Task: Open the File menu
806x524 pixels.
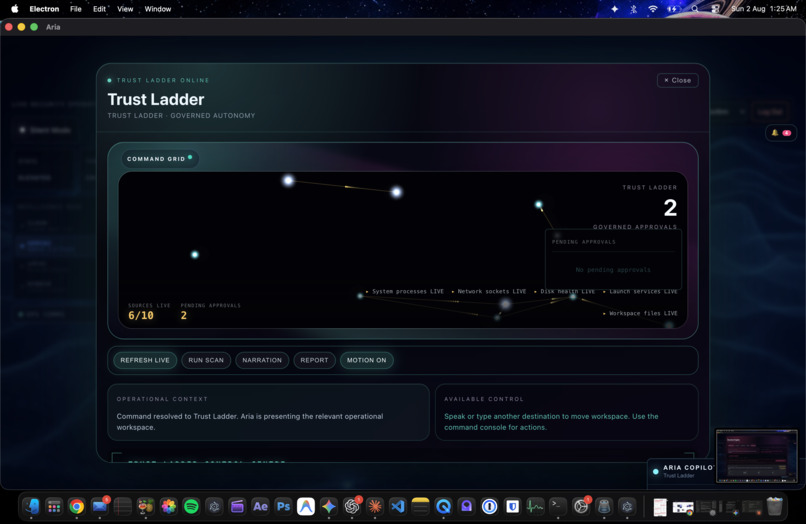Action: coord(76,9)
